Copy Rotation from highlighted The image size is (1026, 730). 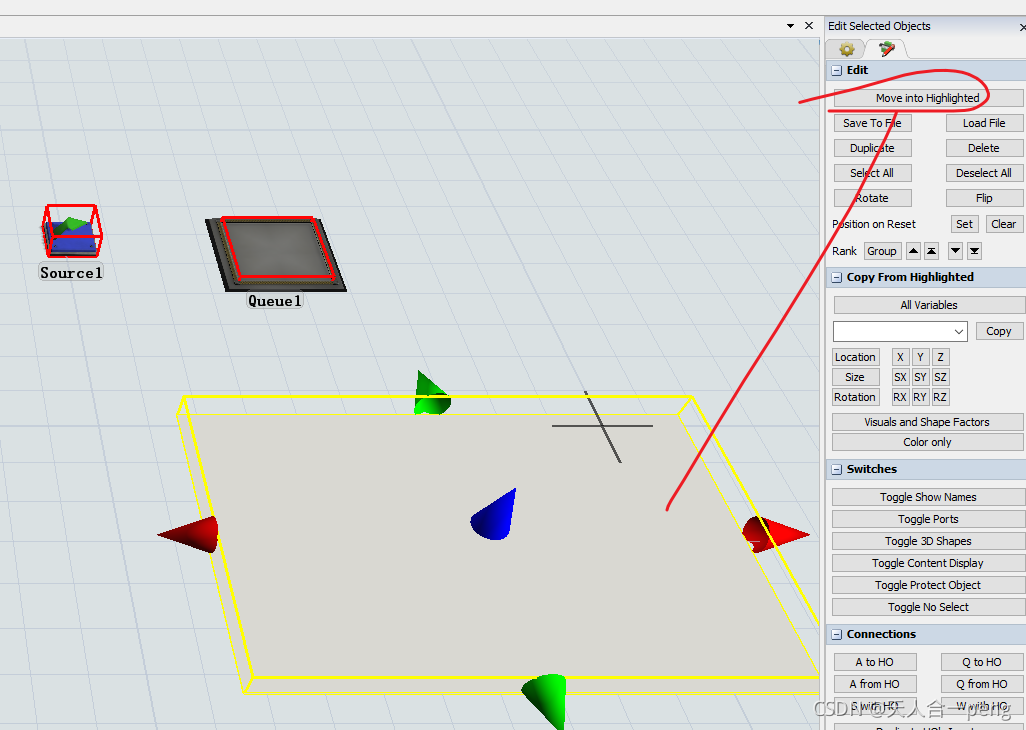855,397
